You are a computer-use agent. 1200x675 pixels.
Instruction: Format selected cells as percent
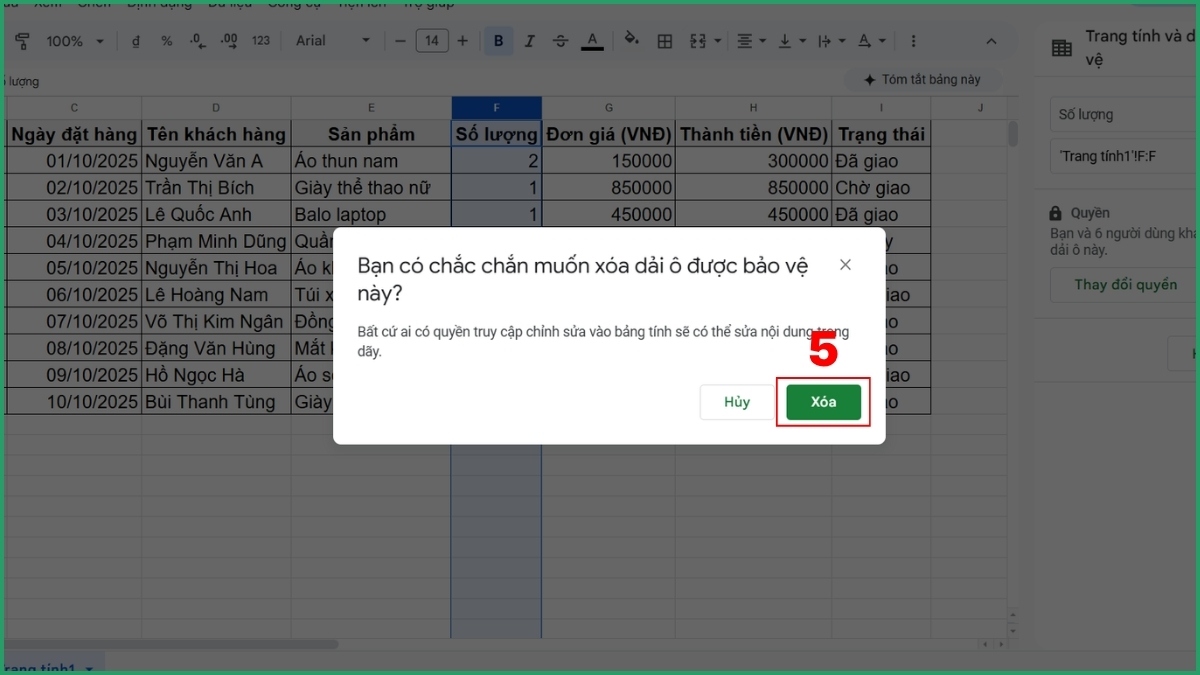[x=166, y=41]
